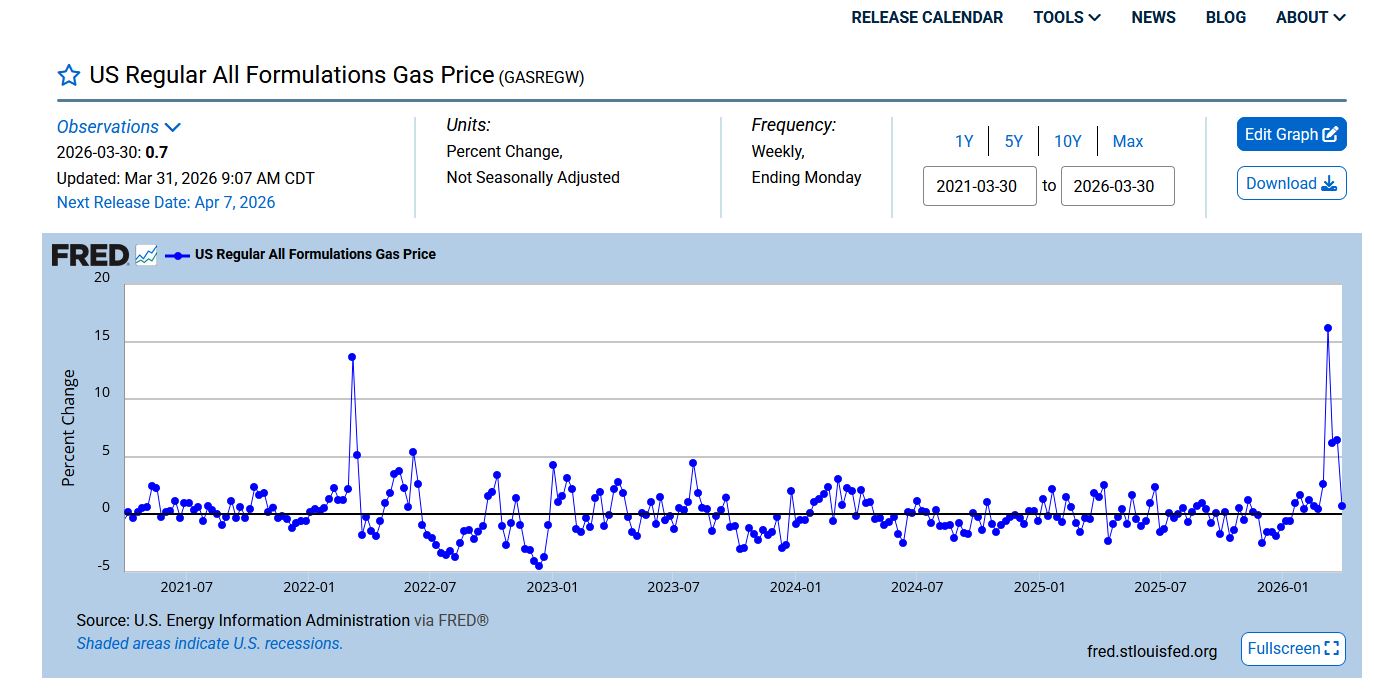This screenshot has height=690, width=1374.
Task: Click the fullscreen expand icon
Action: (x=1331, y=649)
